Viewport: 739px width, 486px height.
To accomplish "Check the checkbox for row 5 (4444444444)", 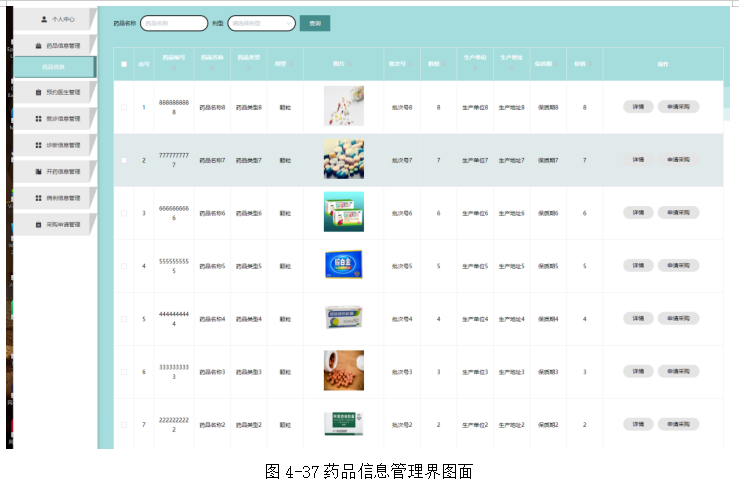I will [x=124, y=319].
